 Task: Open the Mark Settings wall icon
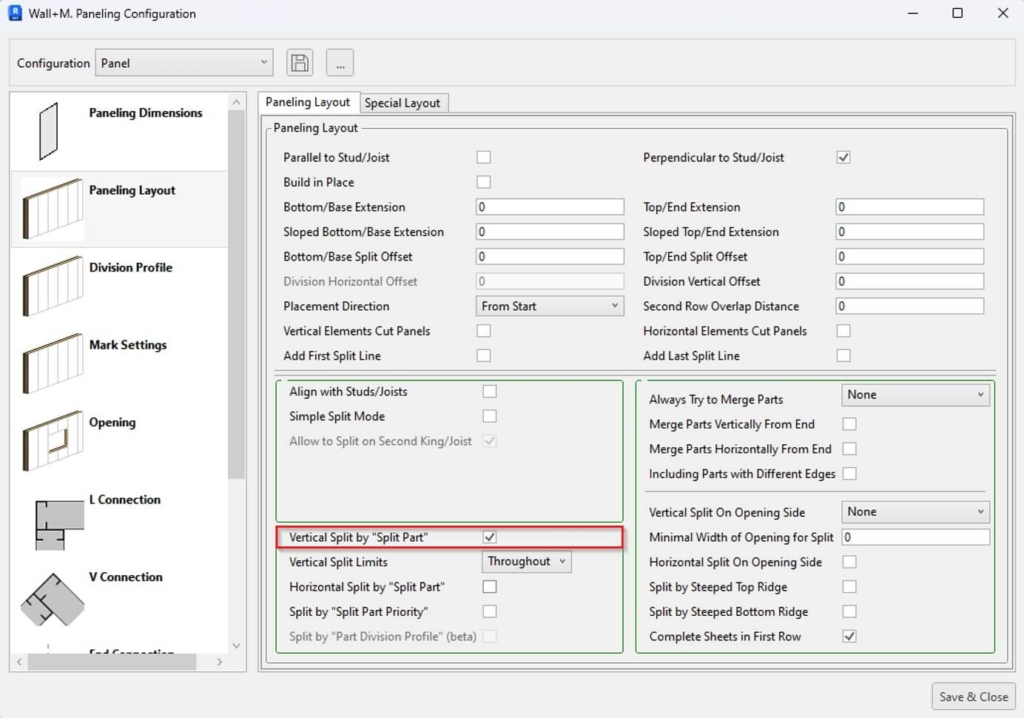(52, 363)
